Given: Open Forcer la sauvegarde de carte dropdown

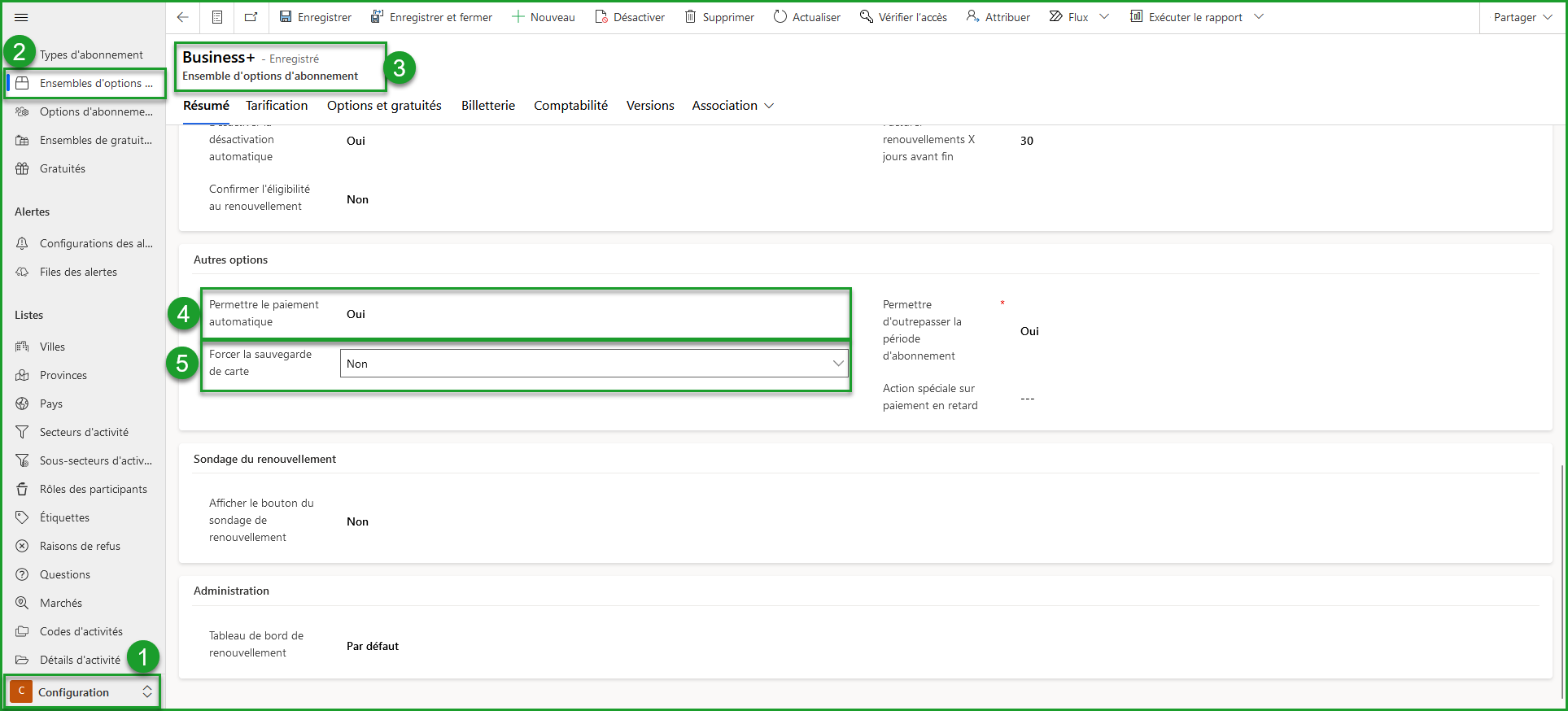Looking at the screenshot, I should pyautogui.click(x=593, y=364).
